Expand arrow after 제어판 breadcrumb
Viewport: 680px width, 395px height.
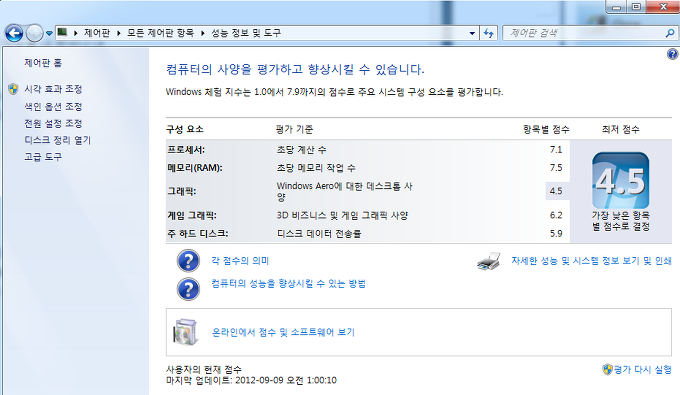pos(118,33)
